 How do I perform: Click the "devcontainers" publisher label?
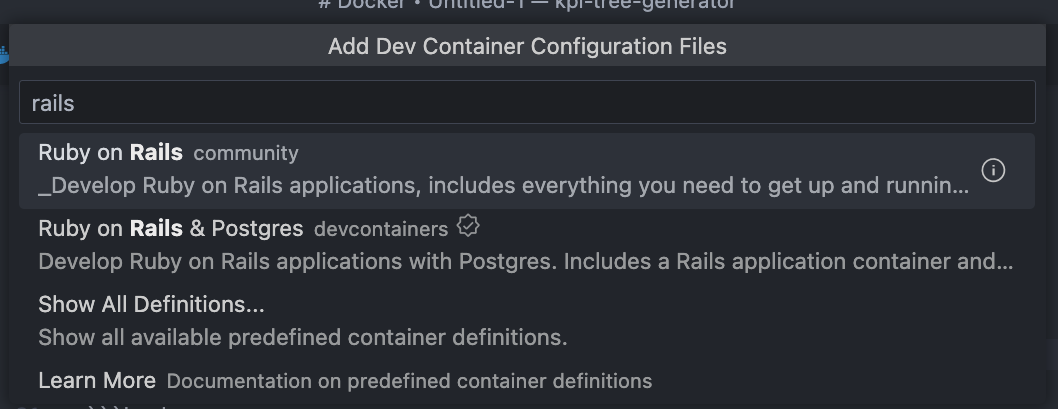[x=381, y=229]
